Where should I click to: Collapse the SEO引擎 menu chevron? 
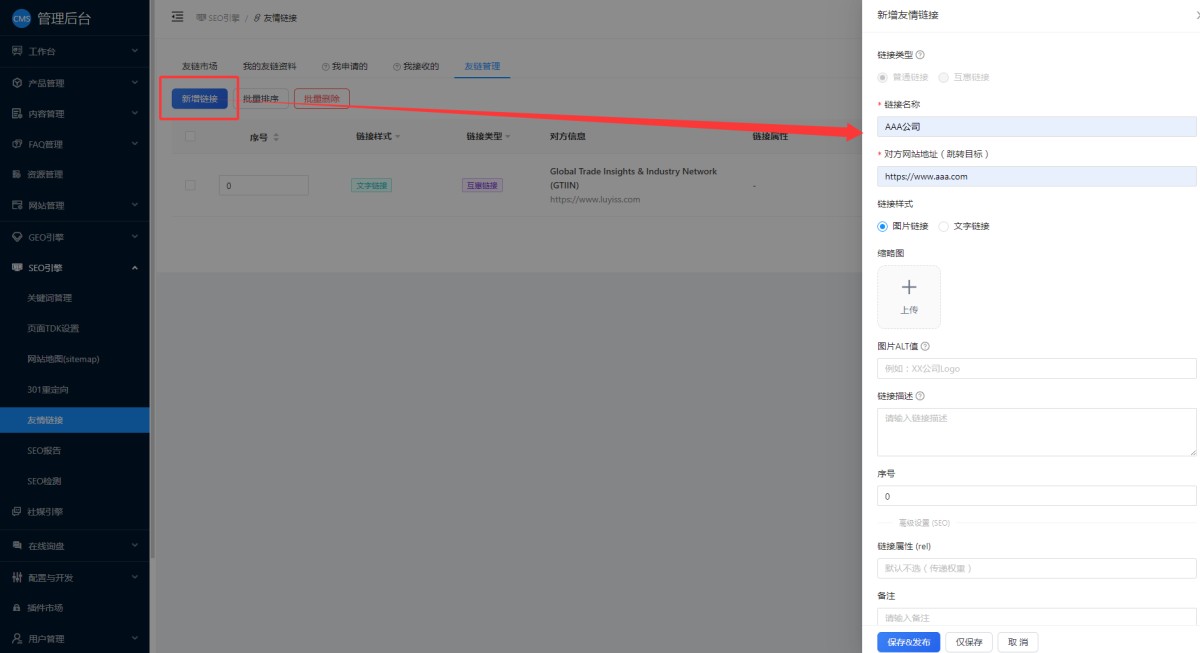(135, 267)
